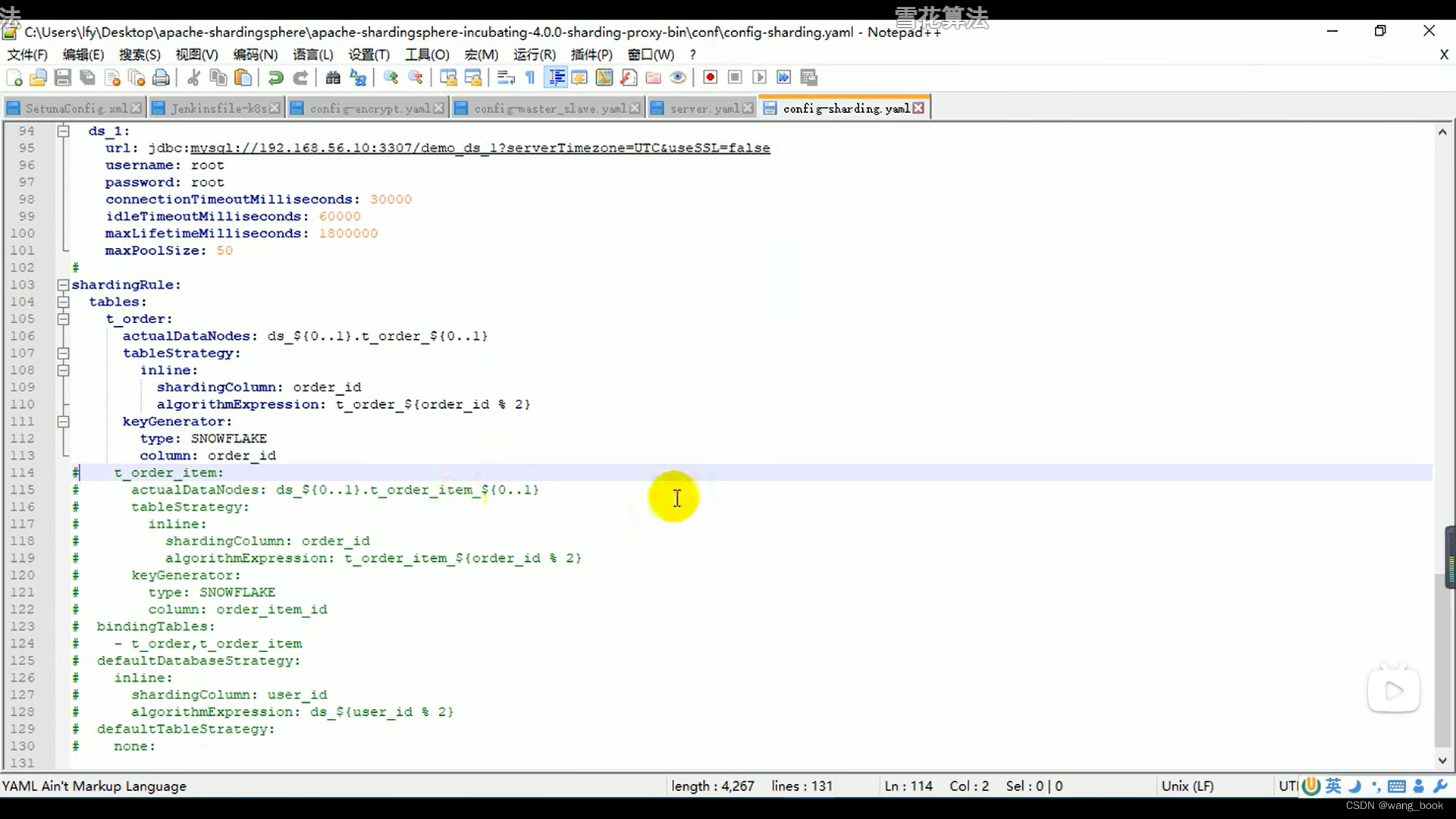Open Function List toolbar icon

pos(629,77)
